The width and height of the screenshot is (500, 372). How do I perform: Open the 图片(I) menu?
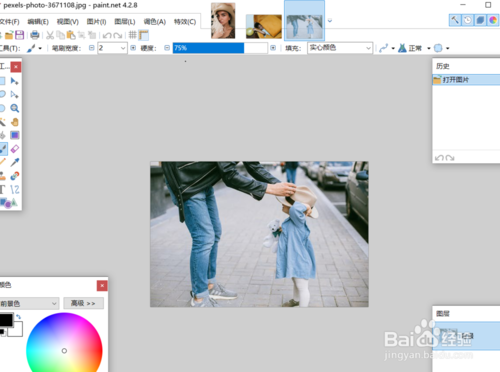tap(96, 22)
